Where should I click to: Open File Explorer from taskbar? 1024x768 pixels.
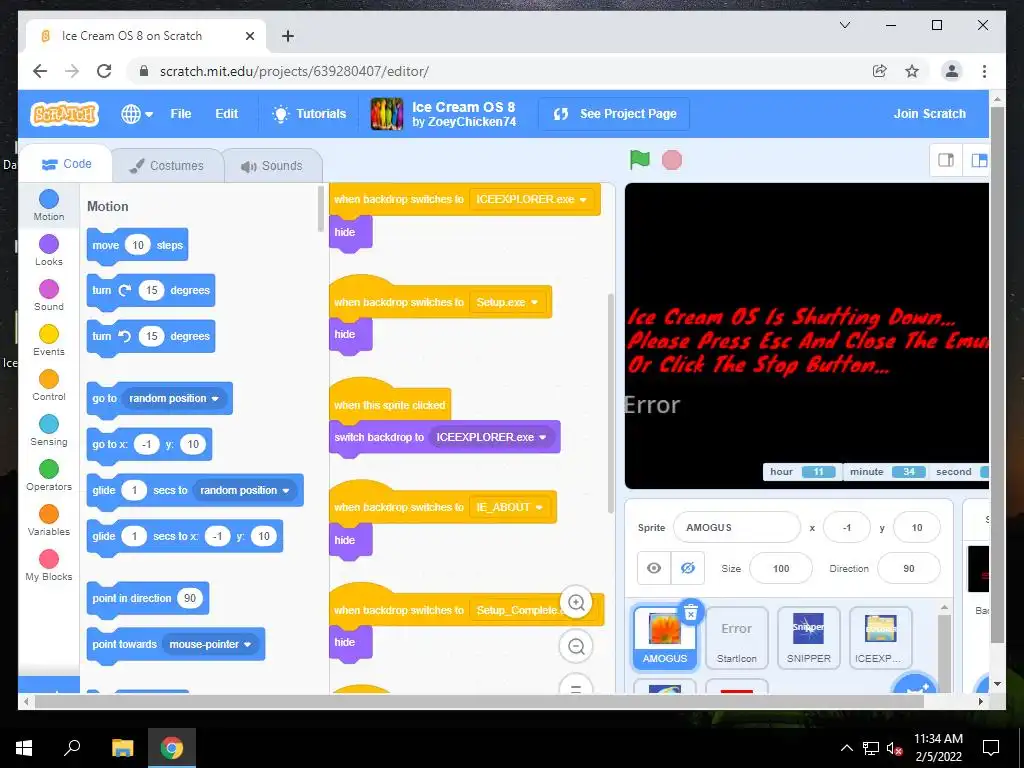122,748
